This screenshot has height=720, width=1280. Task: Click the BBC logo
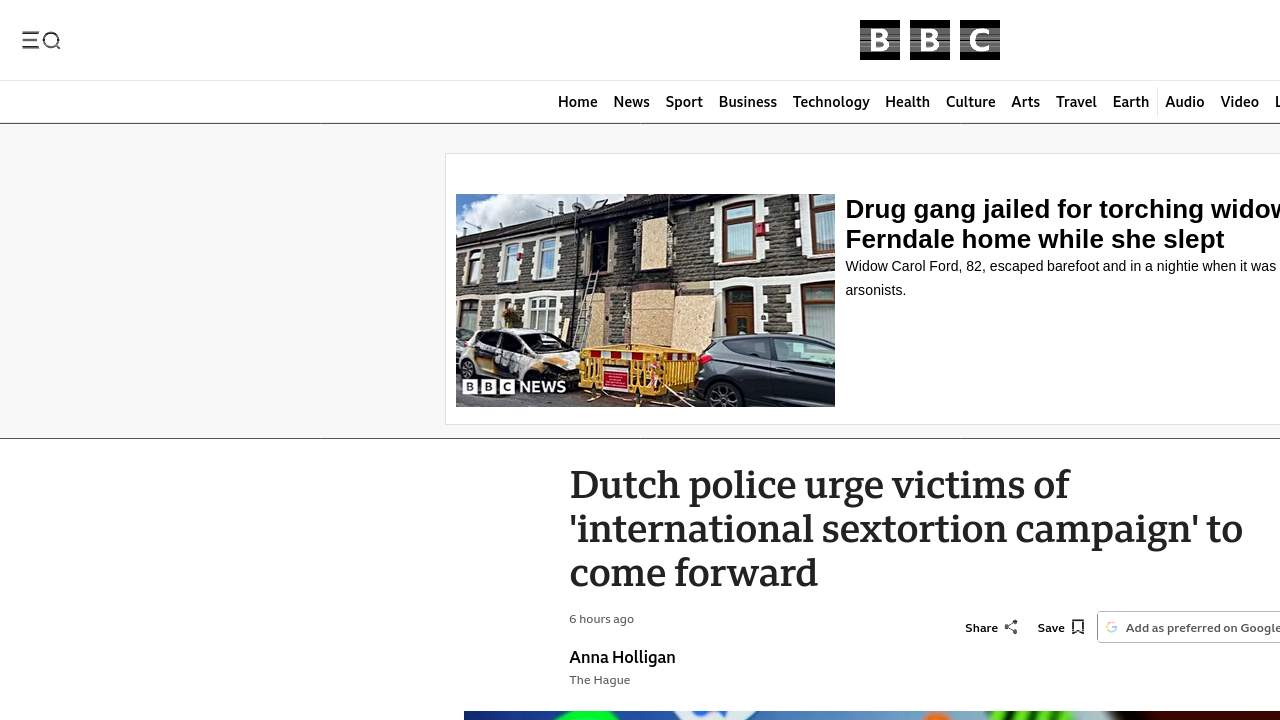pyautogui.click(x=929, y=40)
